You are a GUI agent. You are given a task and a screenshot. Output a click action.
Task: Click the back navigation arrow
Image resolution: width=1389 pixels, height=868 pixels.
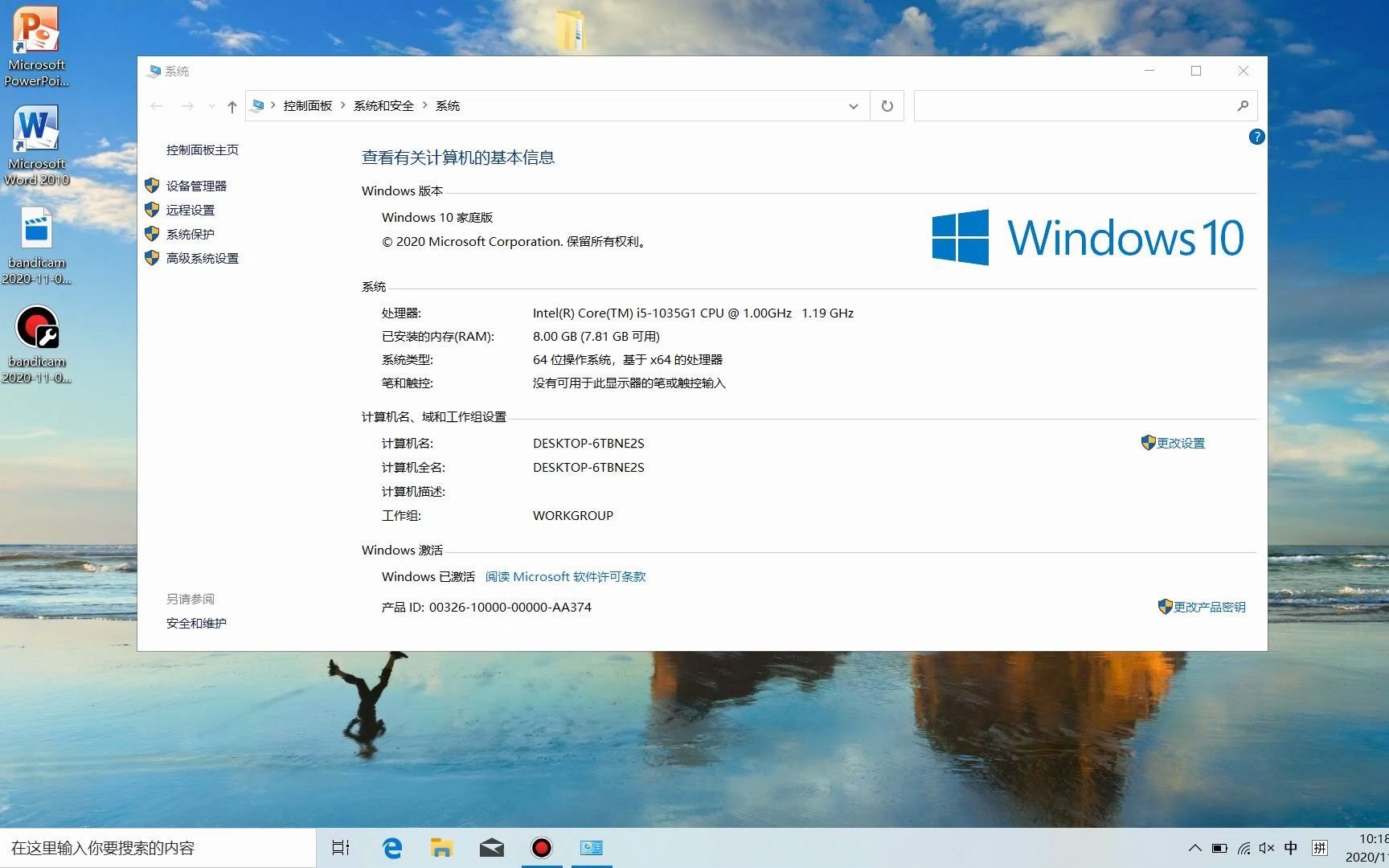(157, 106)
